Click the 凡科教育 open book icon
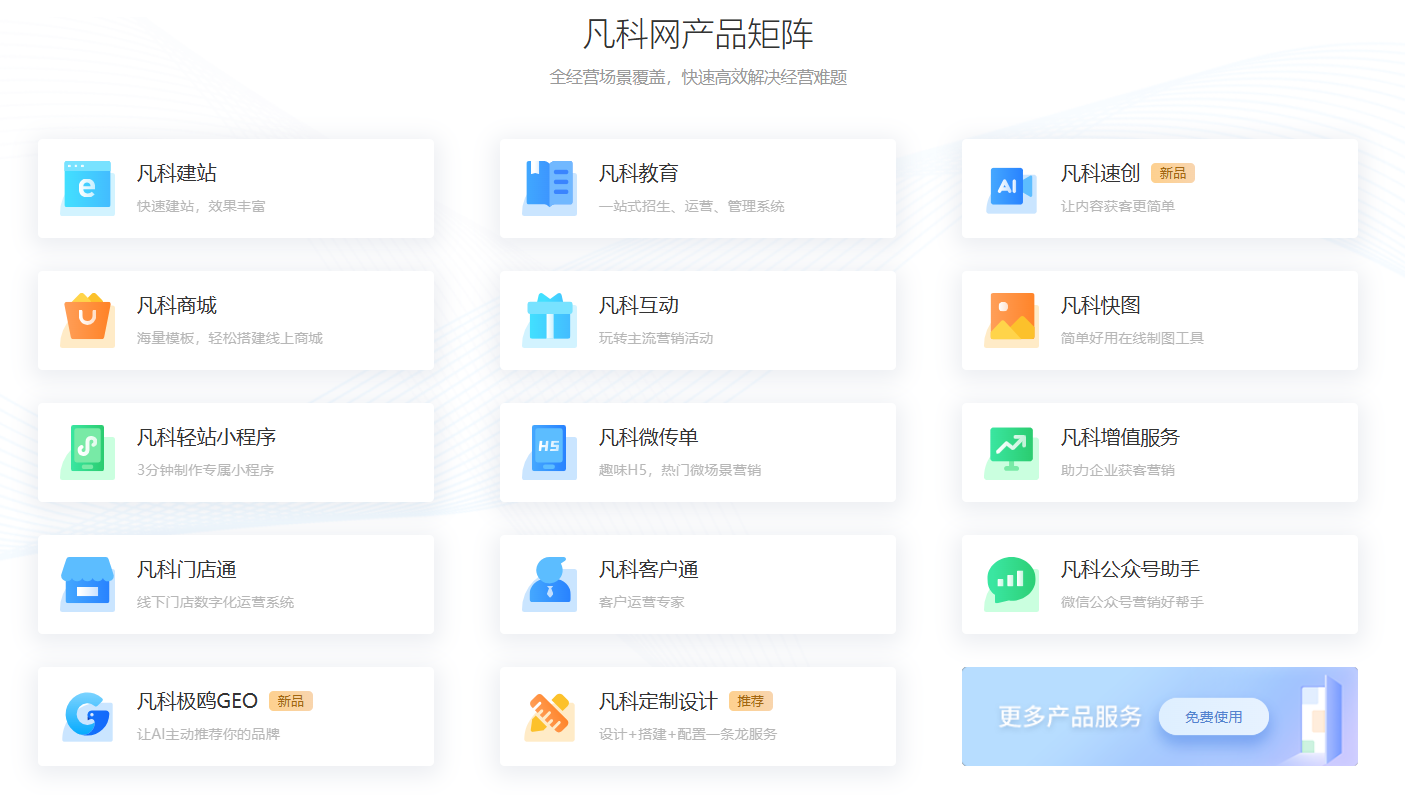 (x=549, y=187)
